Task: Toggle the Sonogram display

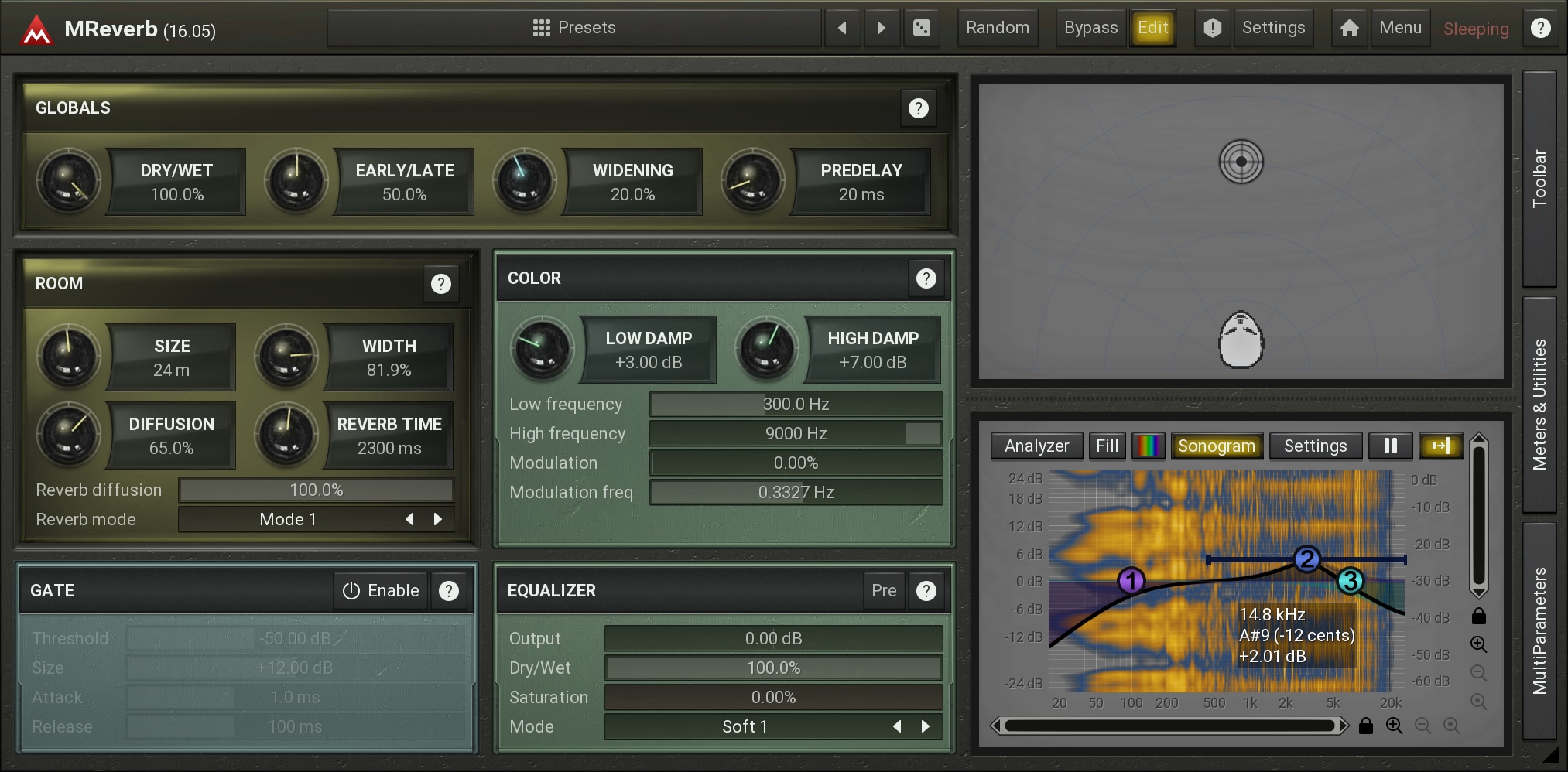Action: coord(1216,446)
